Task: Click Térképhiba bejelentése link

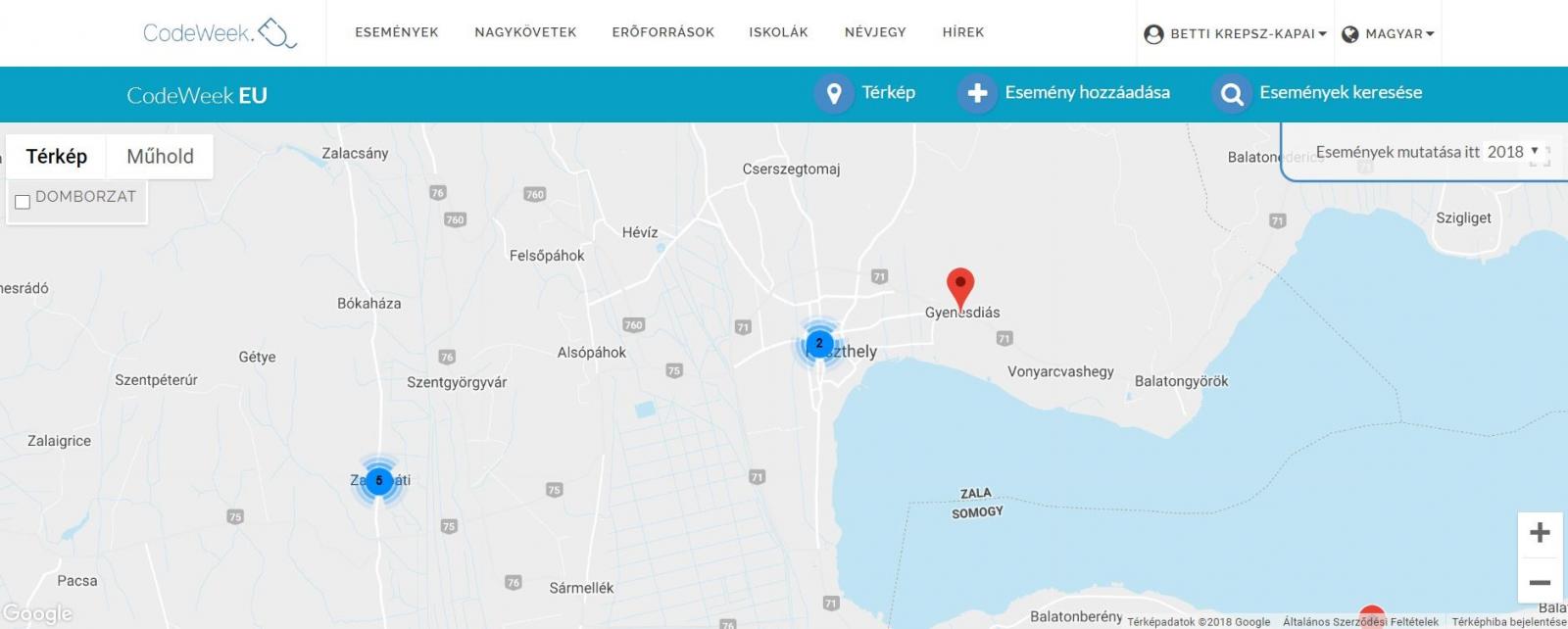Action: click(x=1509, y=622)
